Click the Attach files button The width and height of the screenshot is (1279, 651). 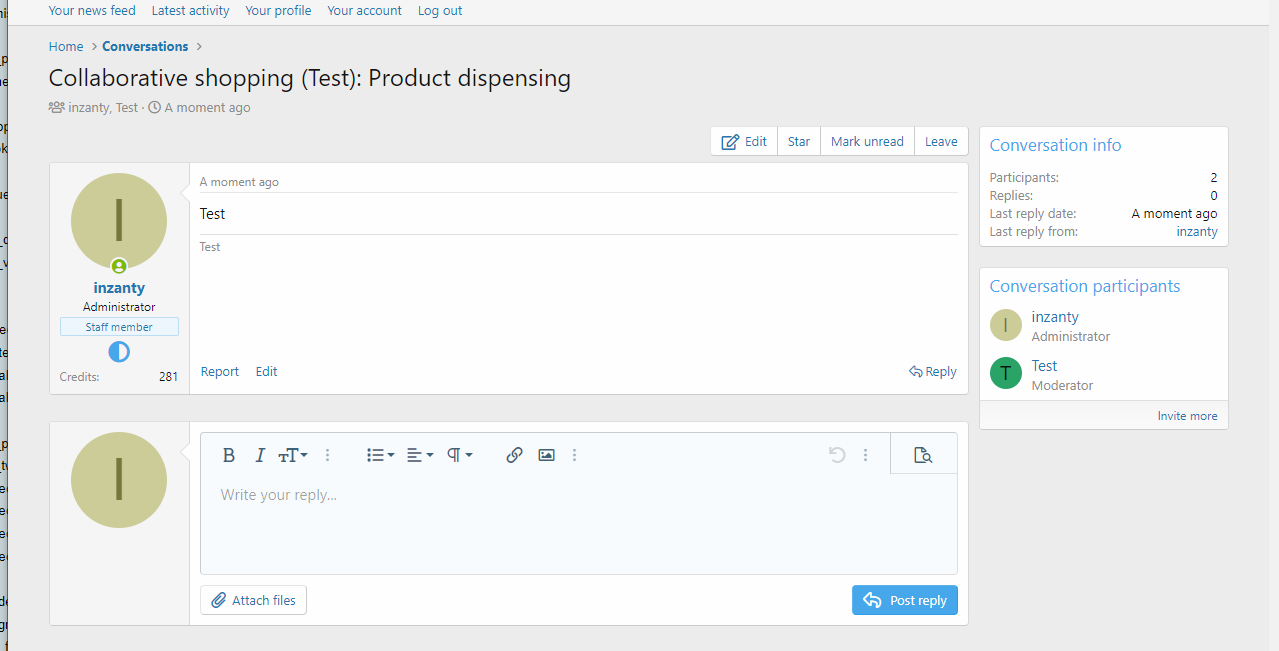(x=254, y=600)
